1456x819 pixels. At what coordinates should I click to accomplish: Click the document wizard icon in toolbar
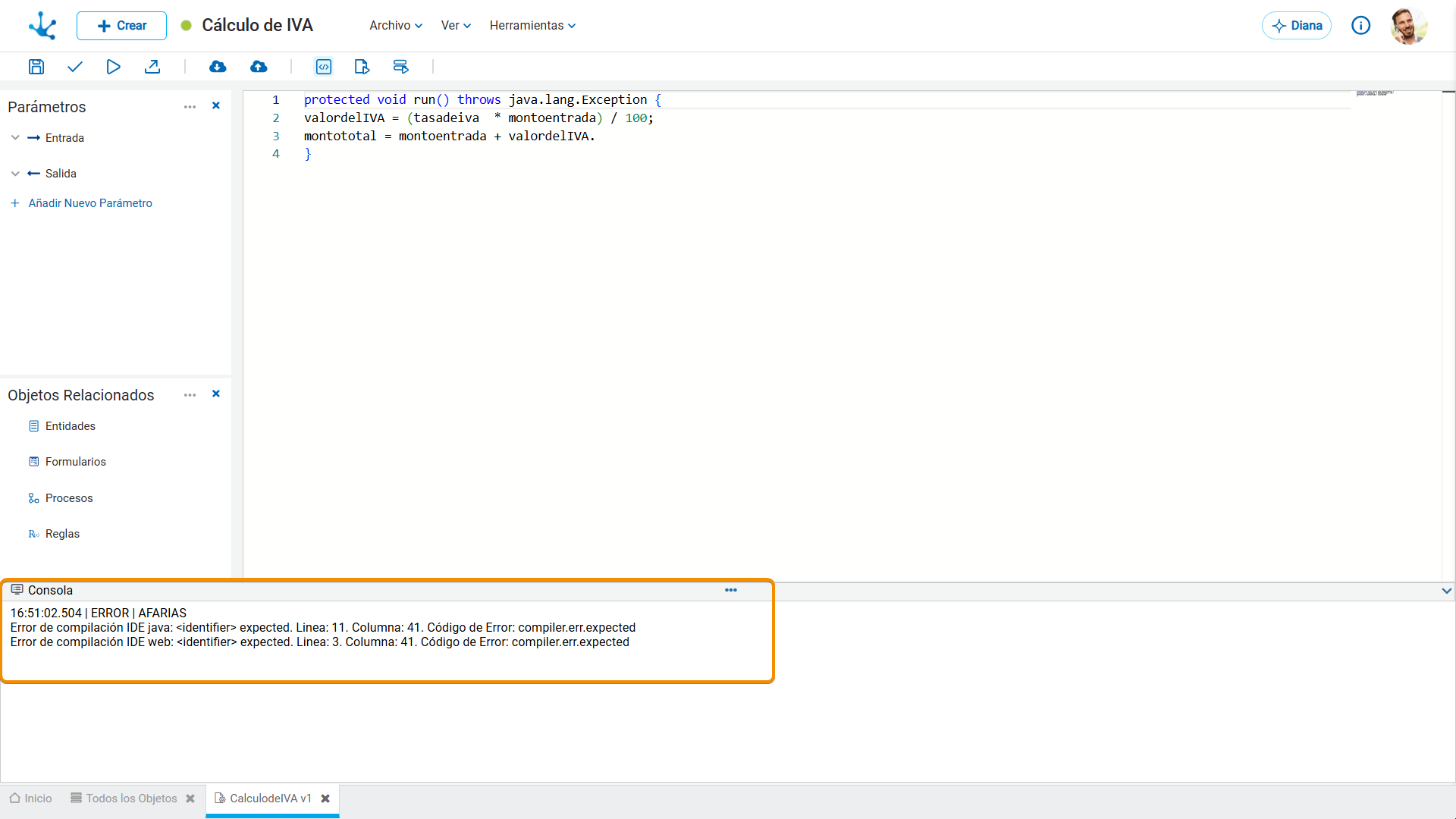pyautogui.click(x=362, y=67)
